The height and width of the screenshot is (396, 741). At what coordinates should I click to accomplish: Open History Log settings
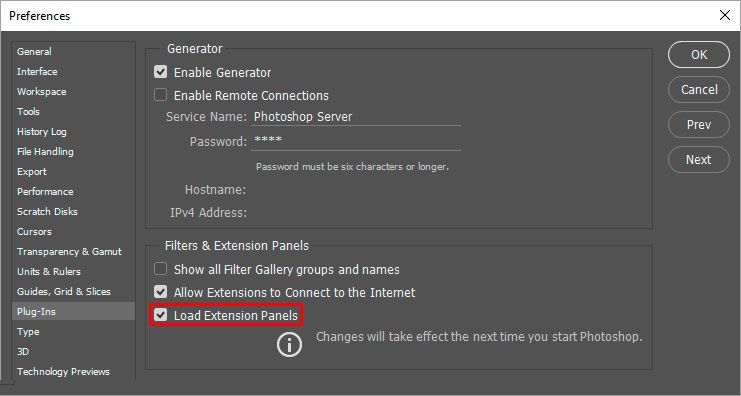(42, 131)
